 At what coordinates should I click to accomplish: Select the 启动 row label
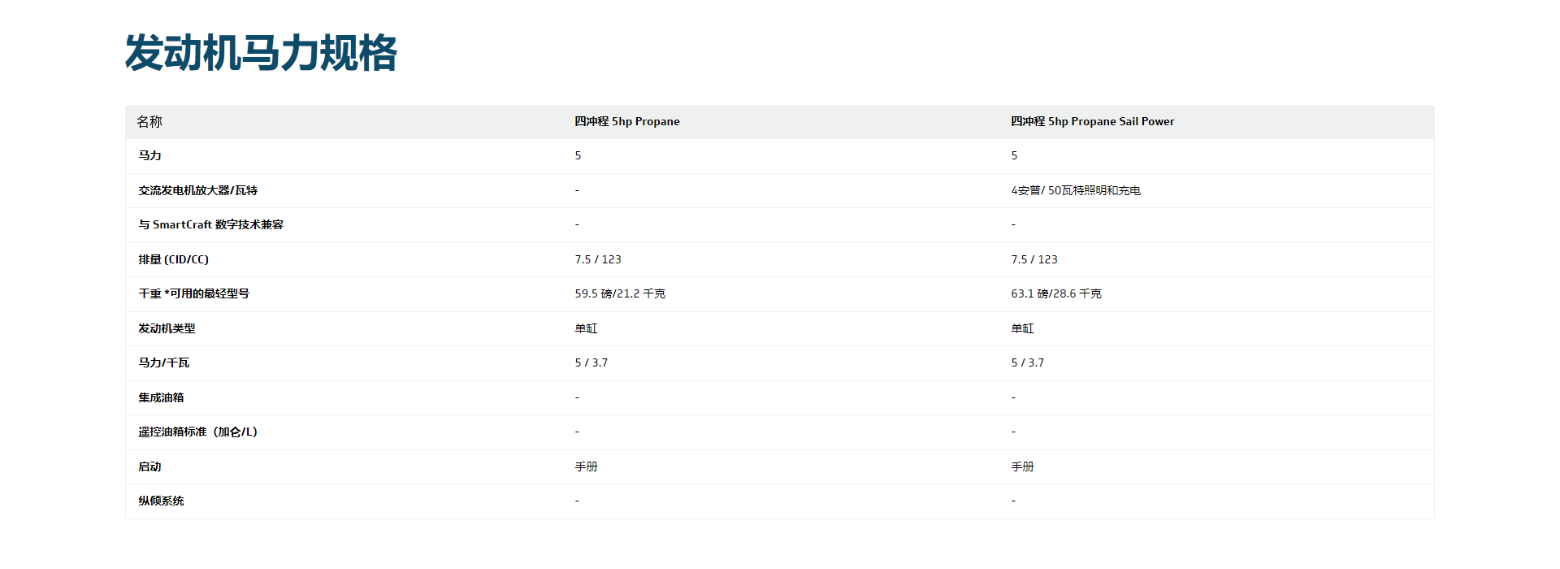pos(150,467)
